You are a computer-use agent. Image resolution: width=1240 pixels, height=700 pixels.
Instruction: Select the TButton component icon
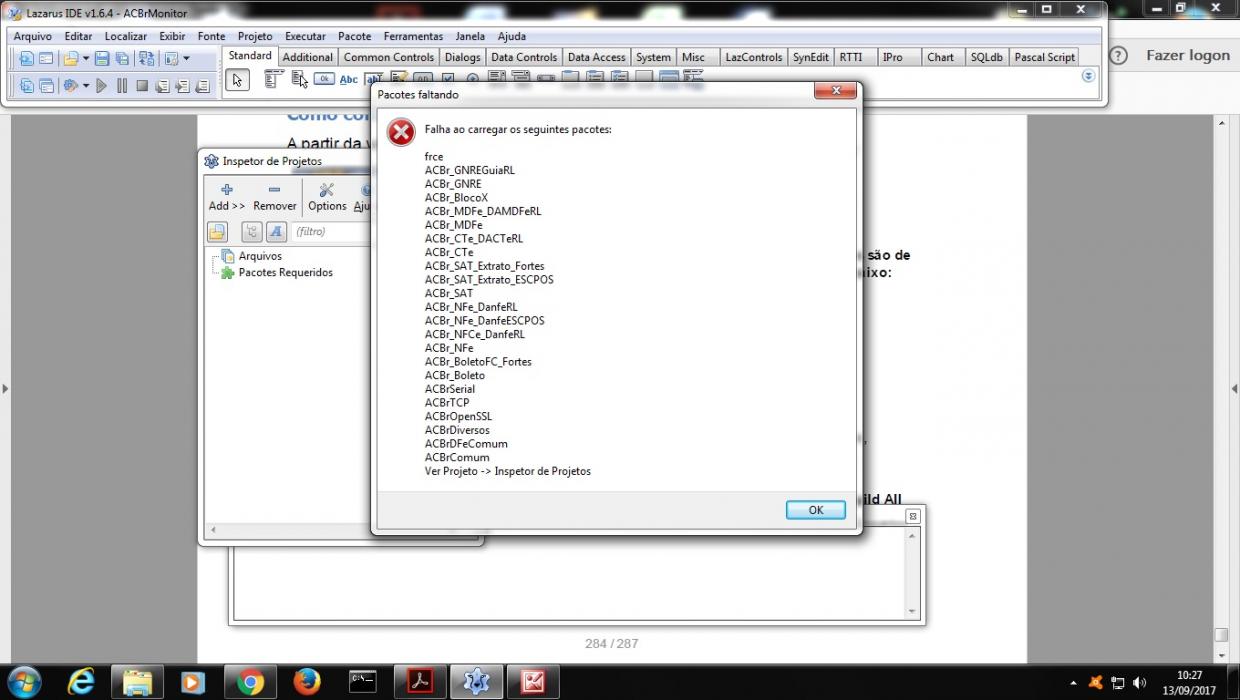tap(324, 79)
